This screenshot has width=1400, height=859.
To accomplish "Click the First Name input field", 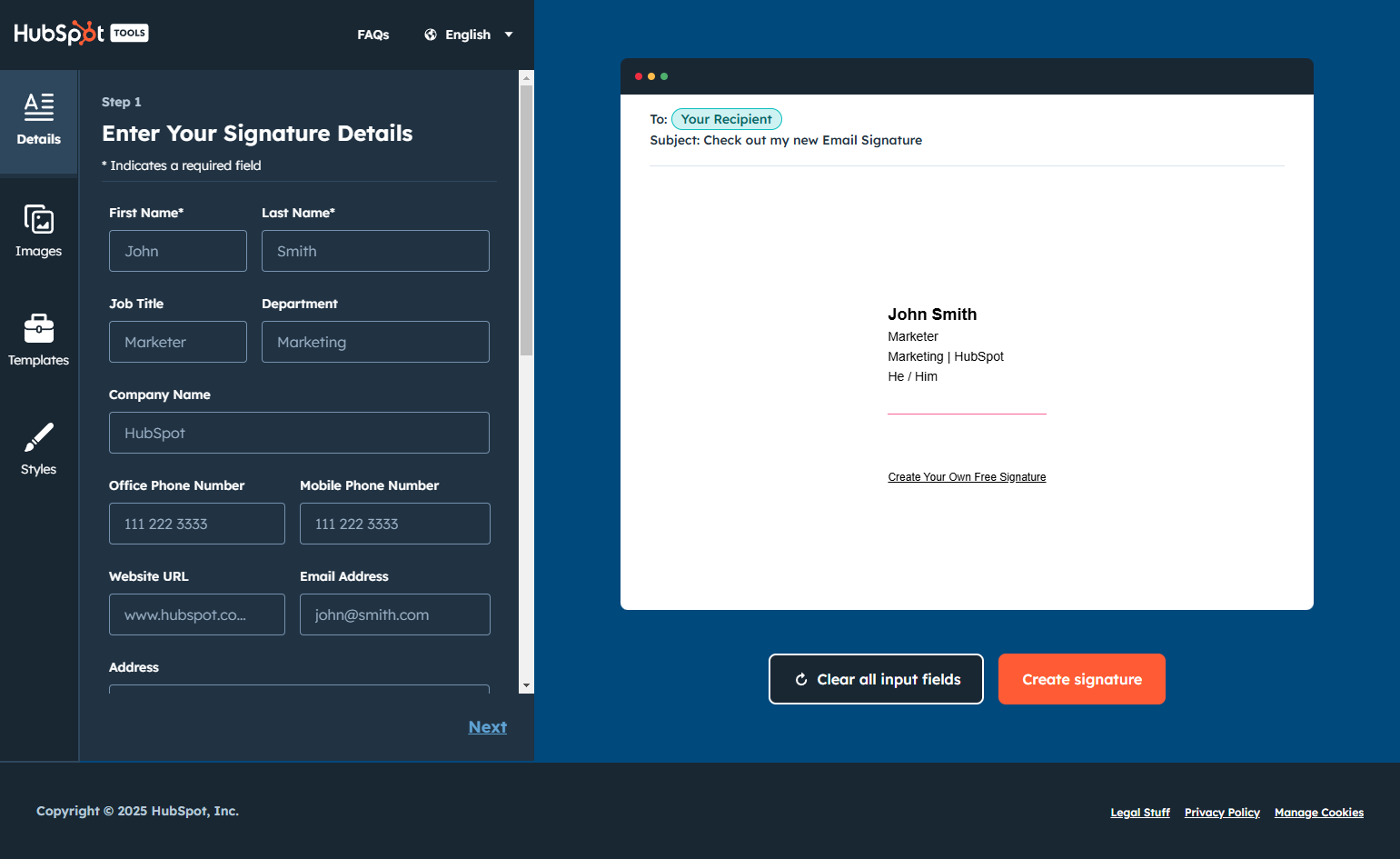I will (x=178, y=251).
